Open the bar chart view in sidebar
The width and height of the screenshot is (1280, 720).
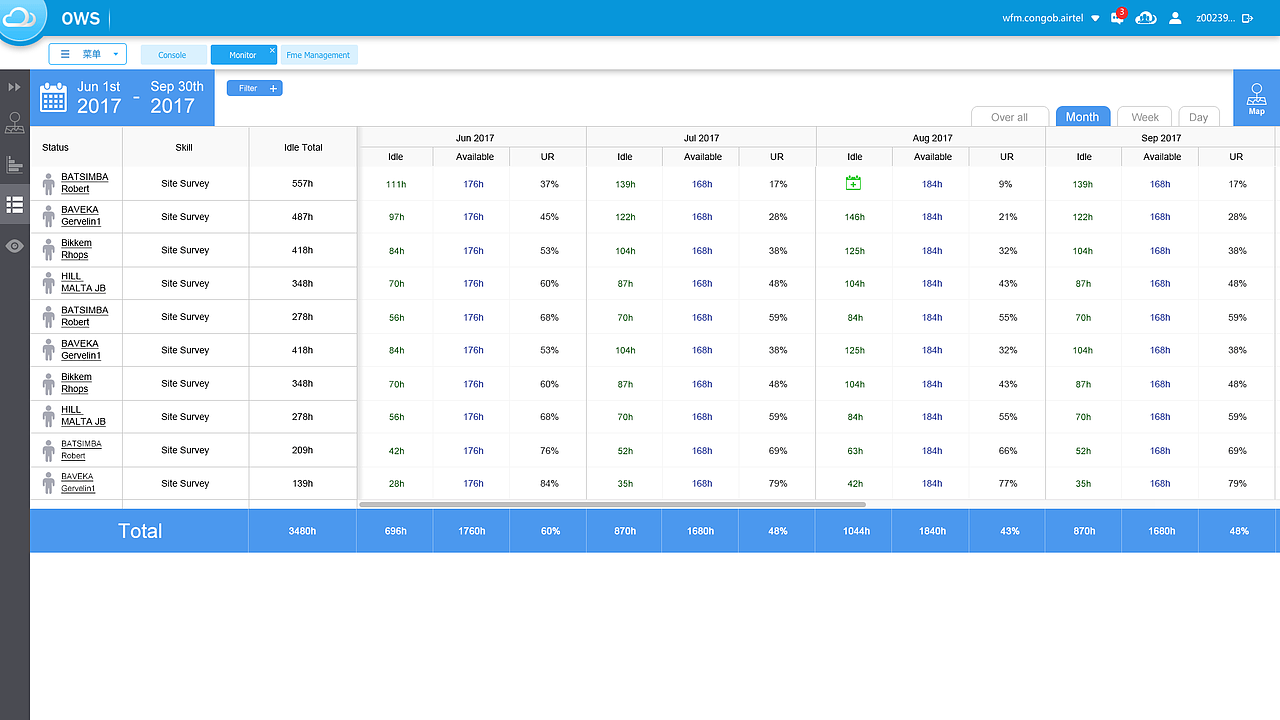[x=15, y=164]
